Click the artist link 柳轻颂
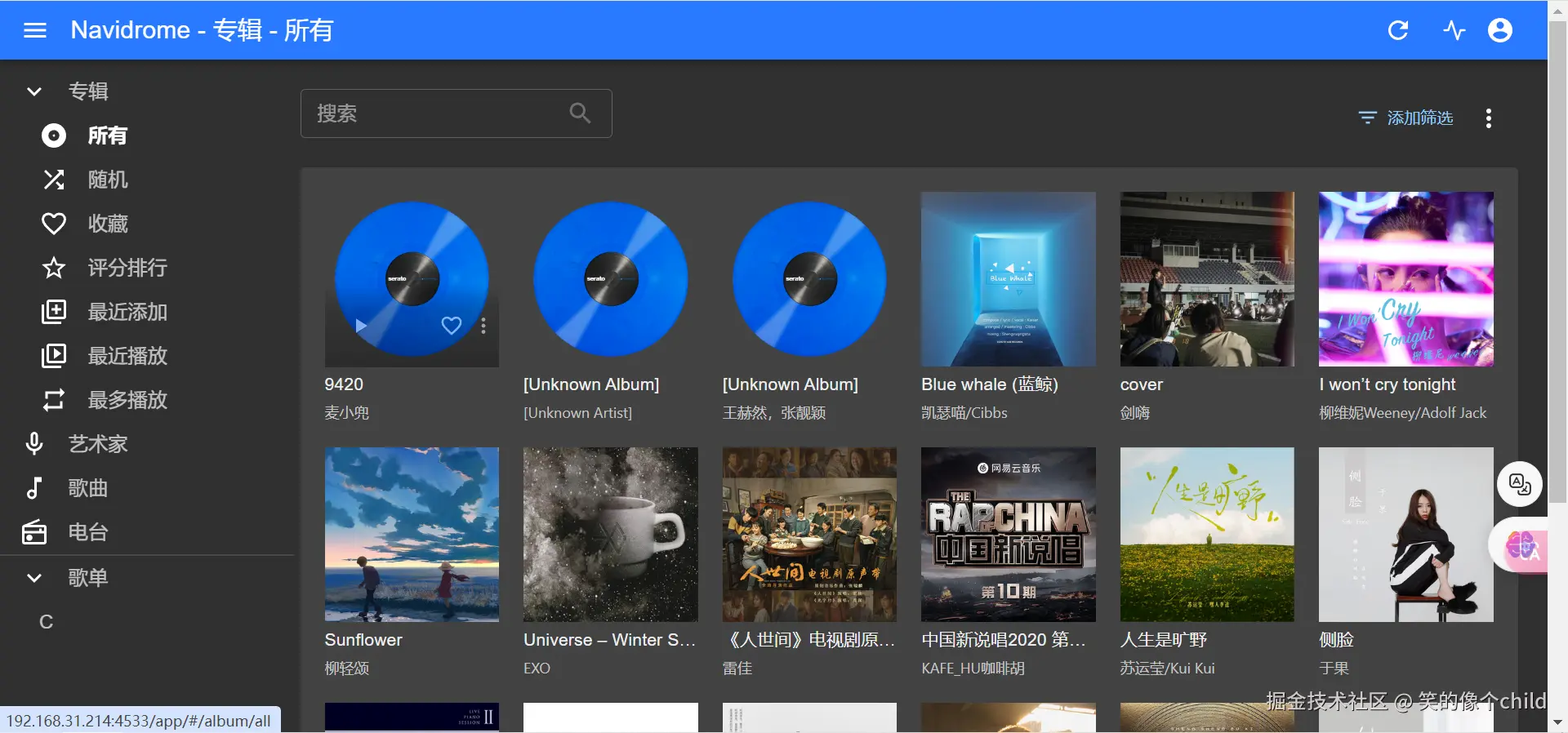The image size is (1568, 733). pyautogui.click(x=347, y=669)
